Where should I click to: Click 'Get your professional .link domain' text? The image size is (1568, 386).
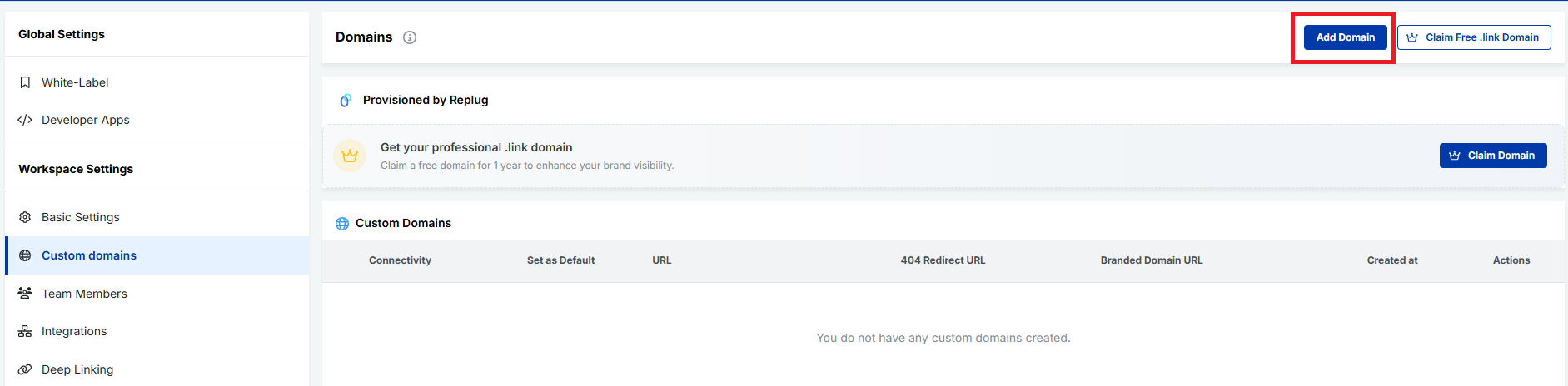click(476, 147)
